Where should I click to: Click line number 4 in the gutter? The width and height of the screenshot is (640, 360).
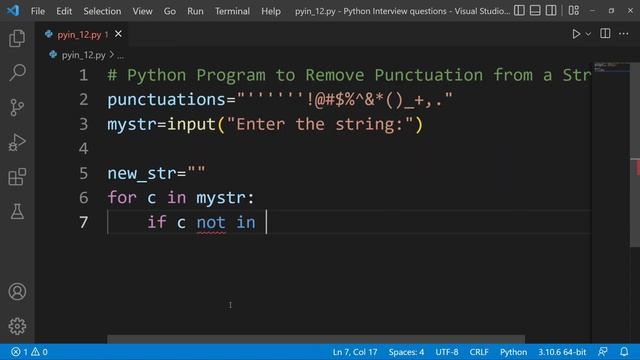point(84,149)
